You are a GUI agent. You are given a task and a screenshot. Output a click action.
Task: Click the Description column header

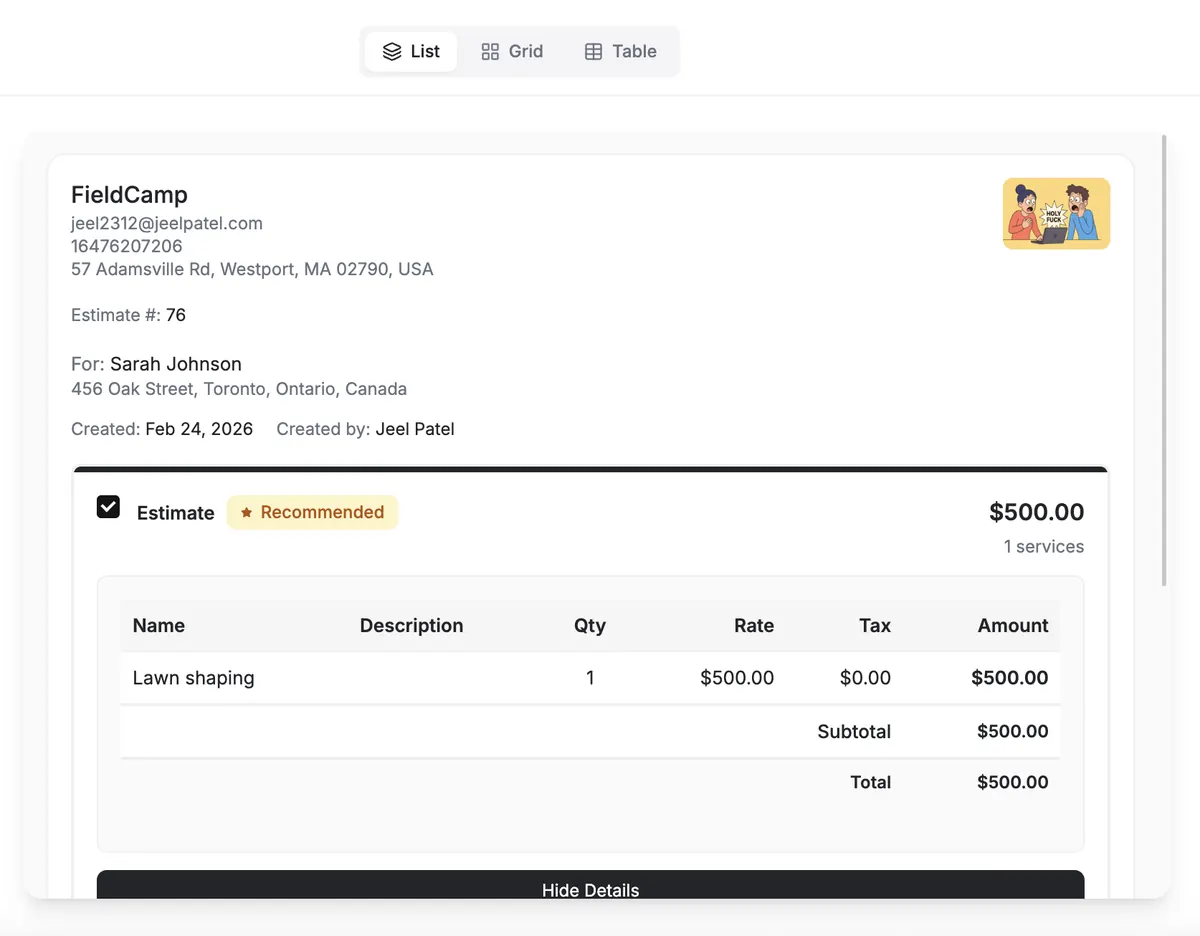click(411, 626)
